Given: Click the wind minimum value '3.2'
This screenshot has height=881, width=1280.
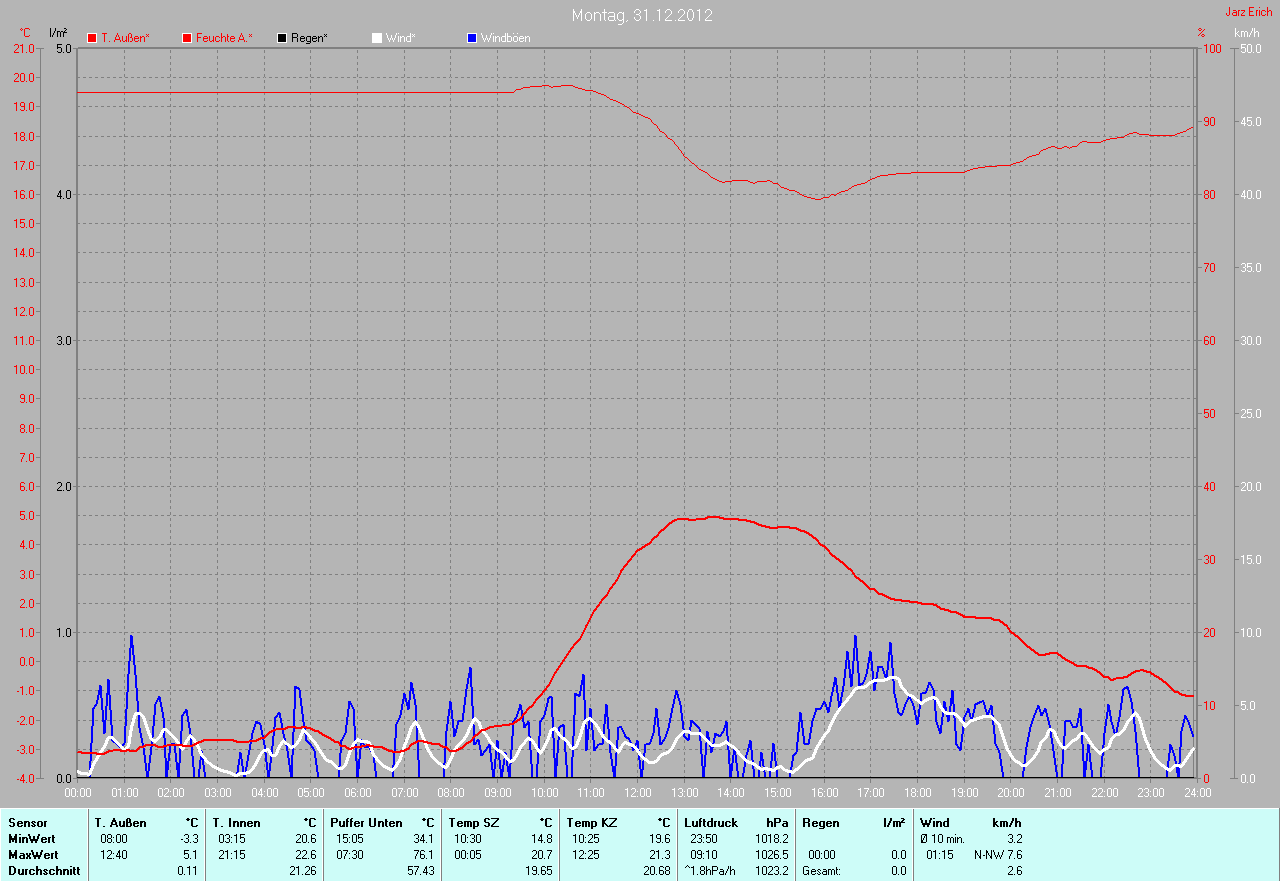Looking at the screenshot, I should point(1014,839).
